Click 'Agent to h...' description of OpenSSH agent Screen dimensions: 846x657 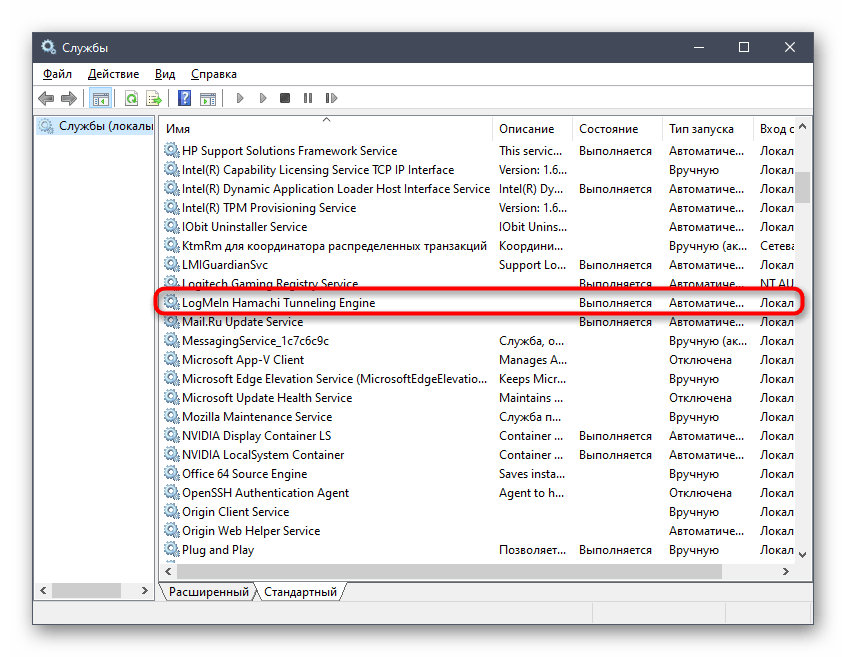tap(531, 492)
